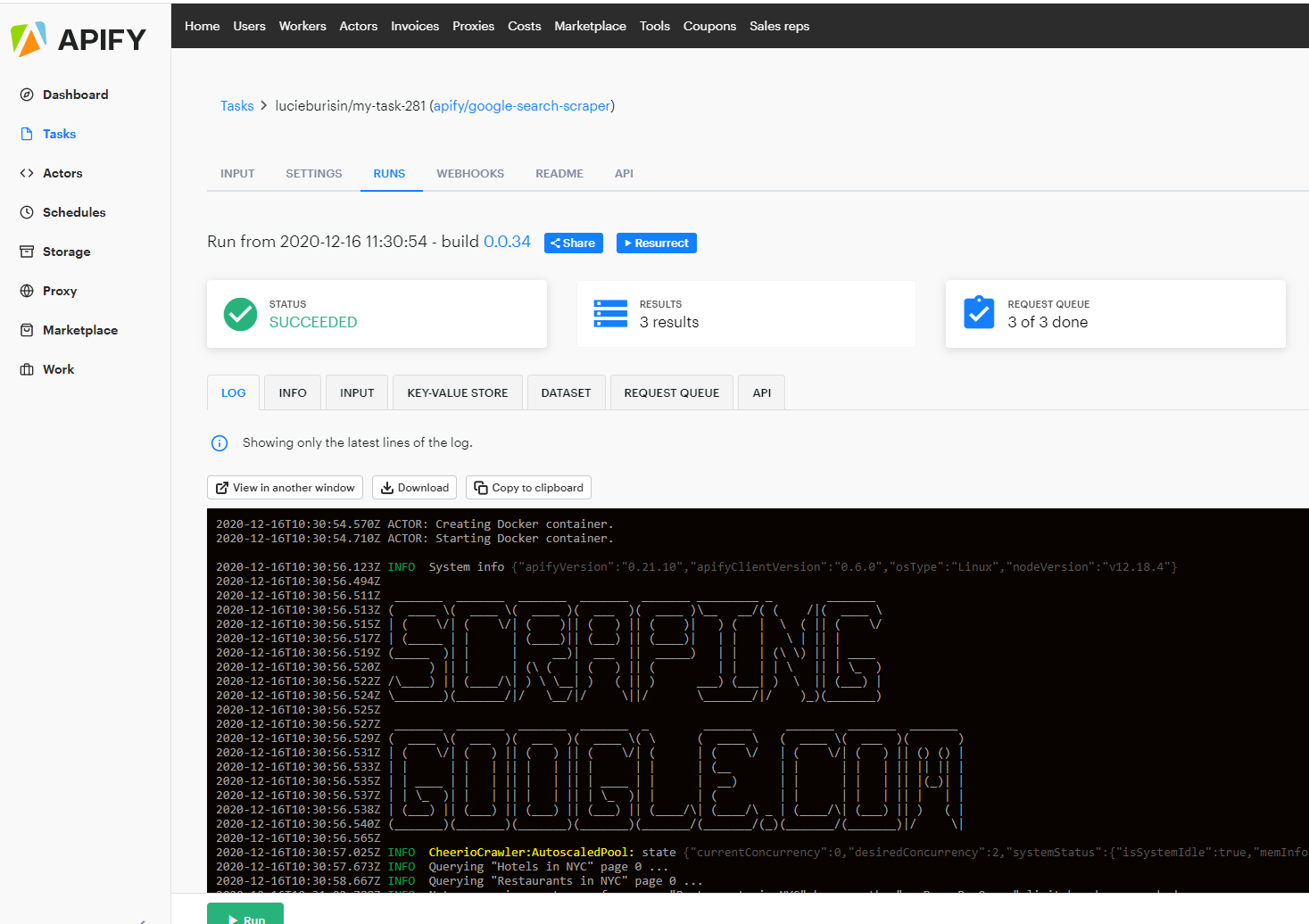
Task: Click the SUCCEEDED status card
Action: click(377, 314)
